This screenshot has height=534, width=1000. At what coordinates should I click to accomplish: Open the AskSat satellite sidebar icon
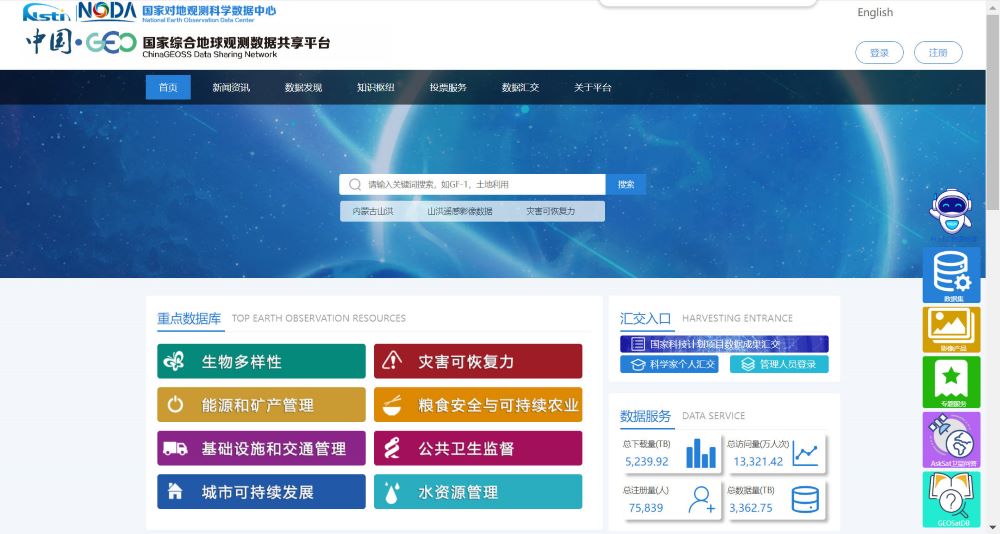(951, 438)
